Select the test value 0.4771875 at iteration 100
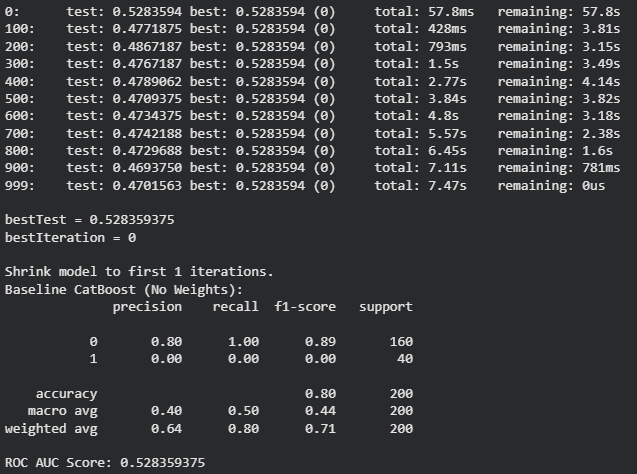 pyautogui.click(x=147, y=29)
